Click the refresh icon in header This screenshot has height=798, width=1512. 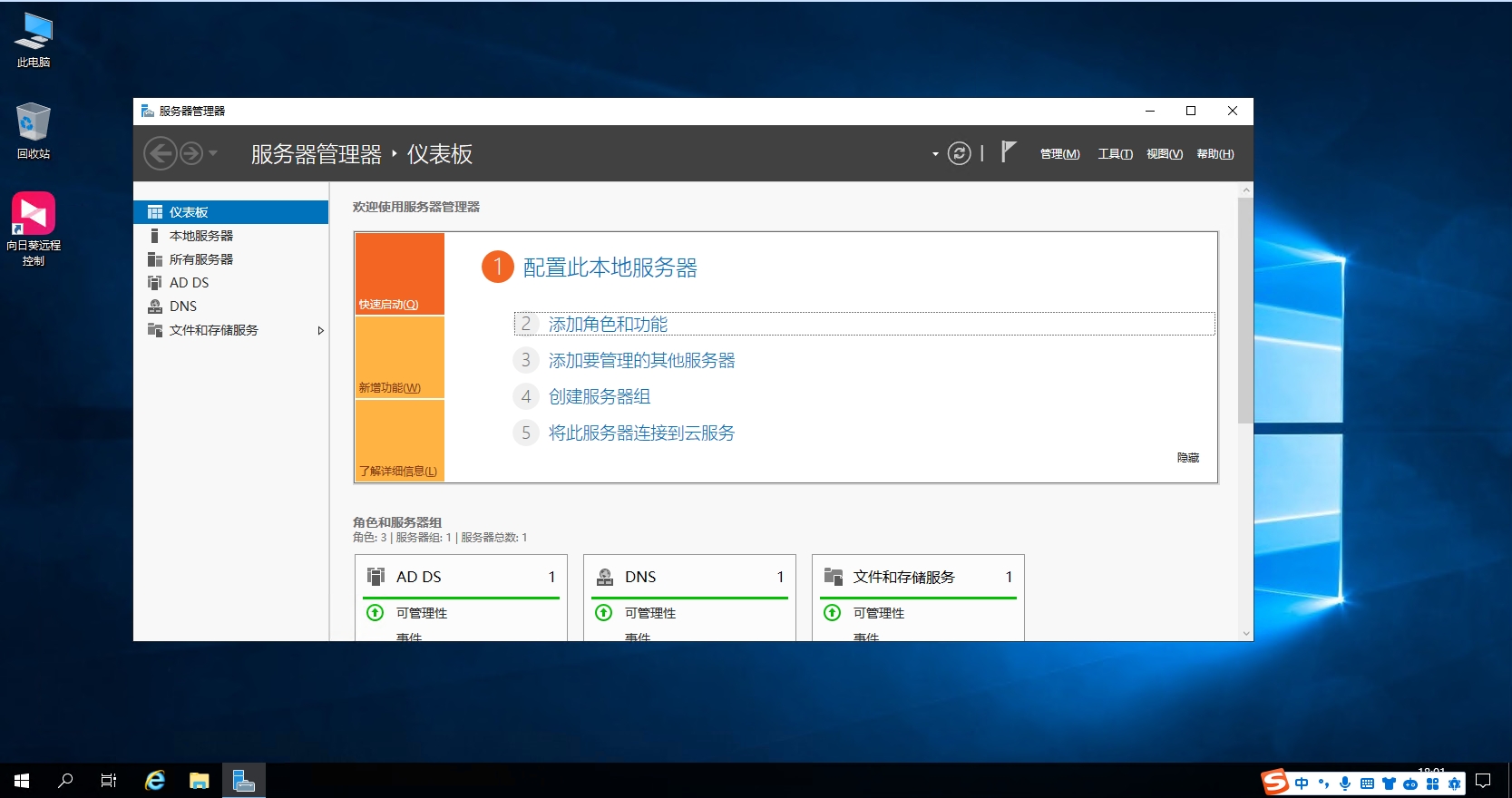click(x=959, y=153)
